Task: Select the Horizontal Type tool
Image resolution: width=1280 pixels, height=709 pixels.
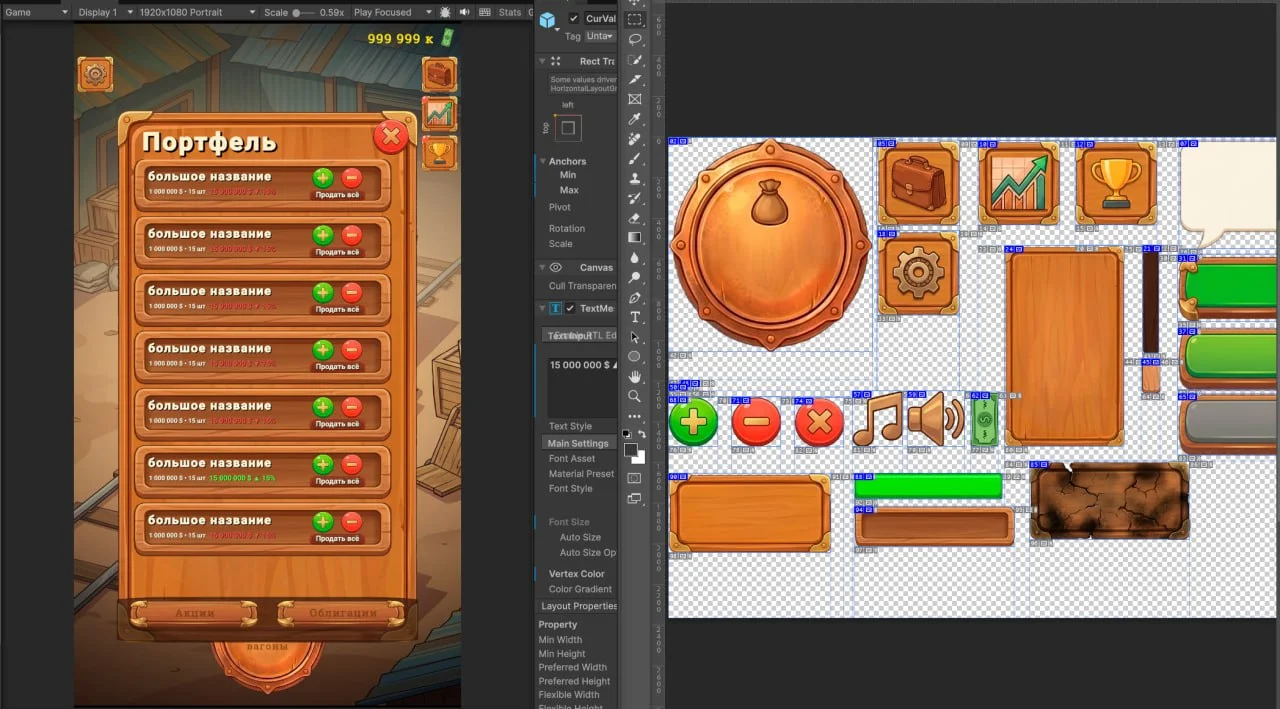Action: (x=635, y=317)
